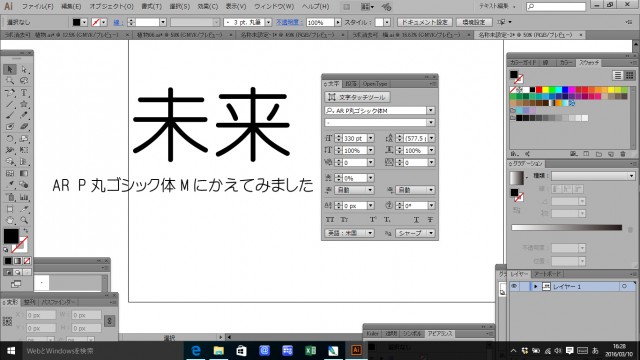Choose the Eyedropper tool

click(10, 185)
